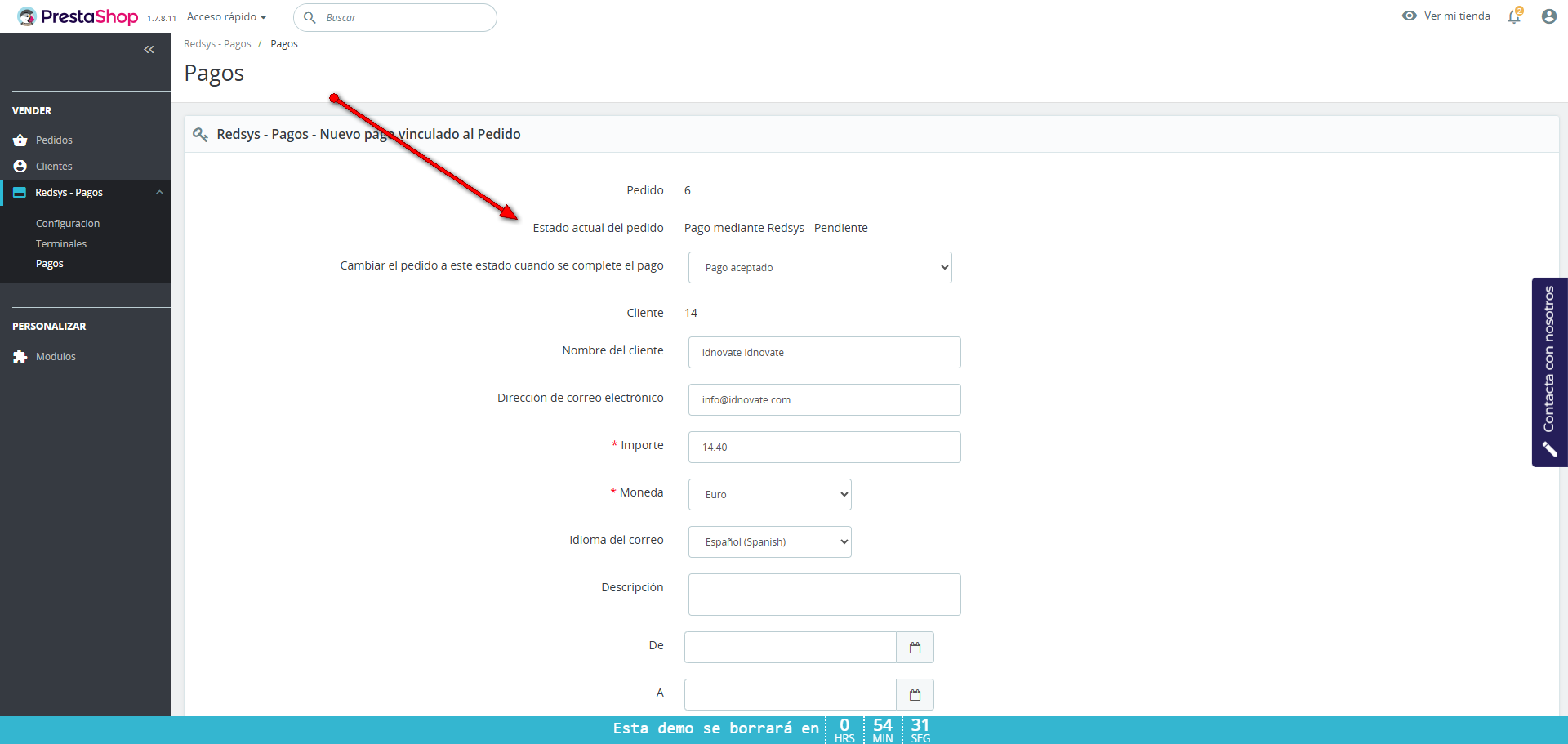Click Redsys - Pagos breadcrumb link
Image resolution: width=1568 pixels, height=744 pixels.
tap(217, 44)
